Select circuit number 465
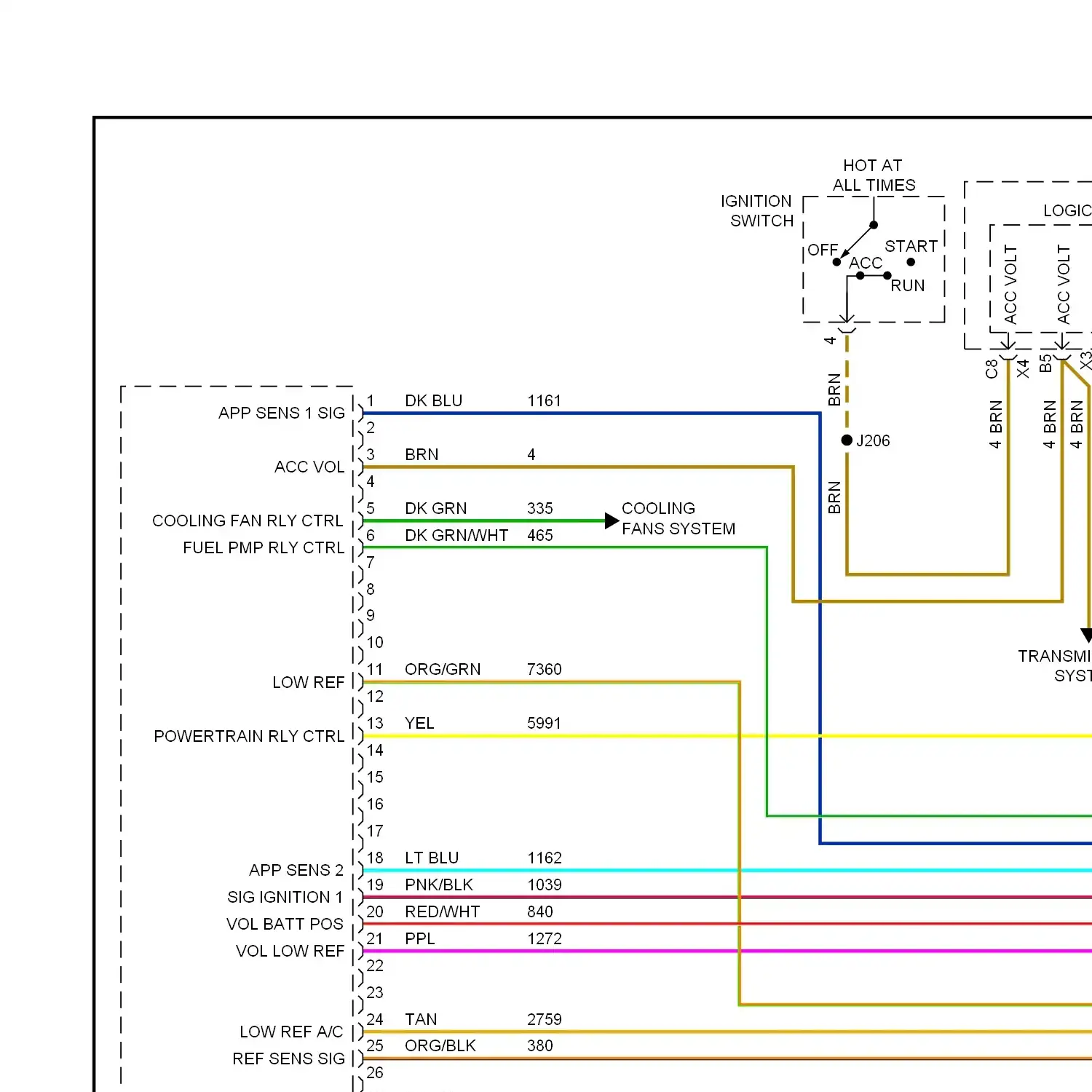The width and height of the screenshot is (1092, 1092). point(540,535)
